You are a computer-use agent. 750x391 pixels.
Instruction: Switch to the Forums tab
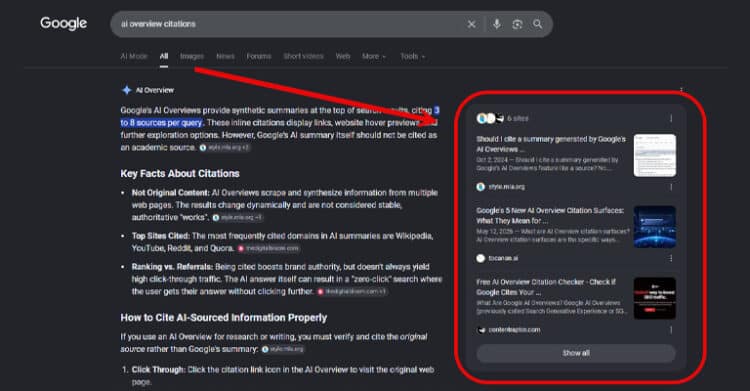(x=259, y=56)
